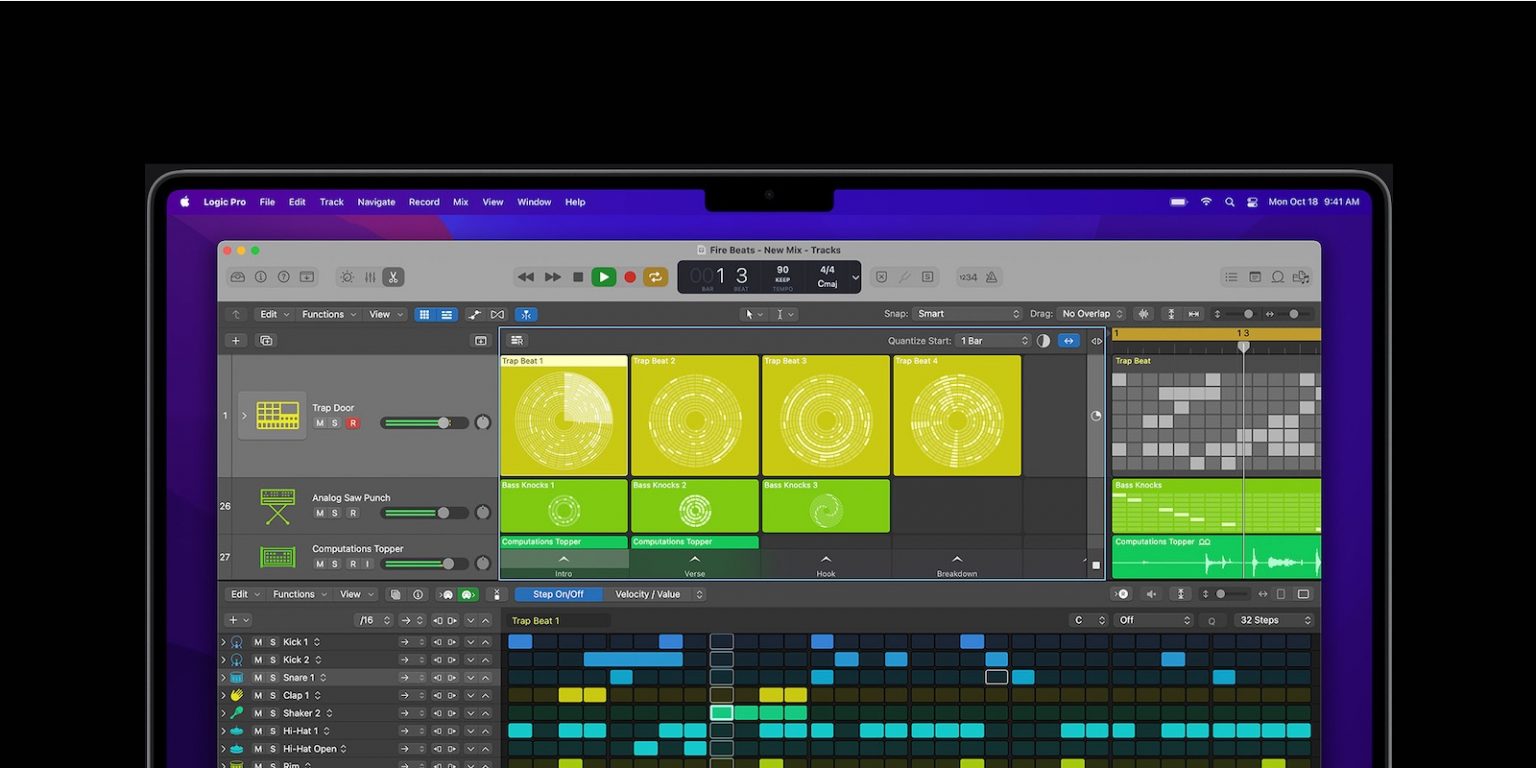Open the Loop Browser icon

[1278, 277]
